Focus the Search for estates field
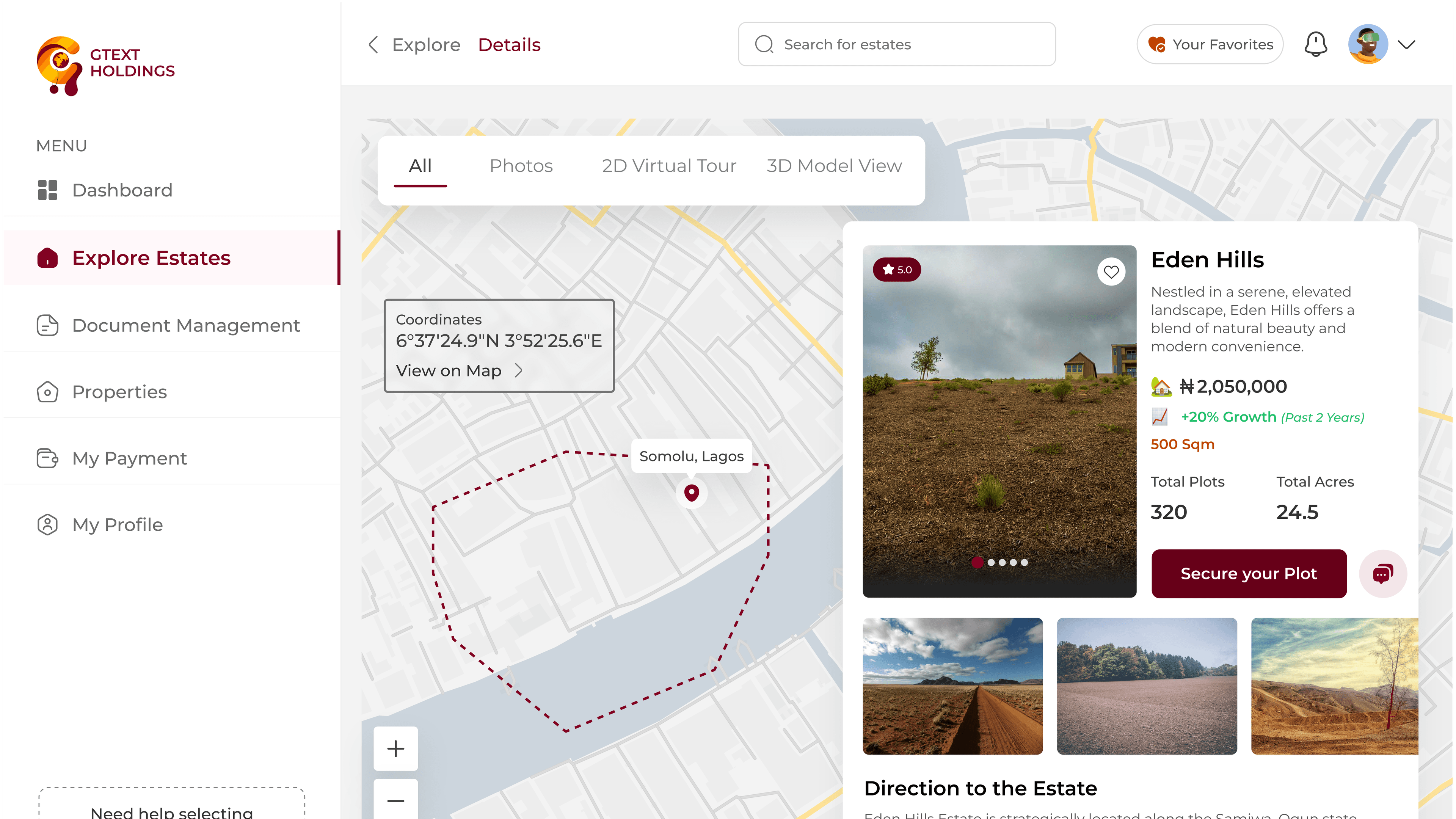 coord(896,44)
